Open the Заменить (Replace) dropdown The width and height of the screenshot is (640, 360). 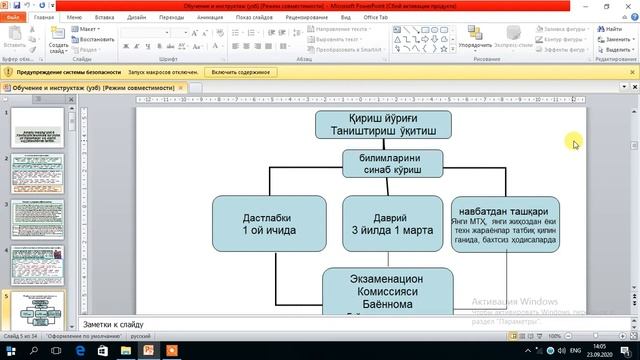click(616, 40)
